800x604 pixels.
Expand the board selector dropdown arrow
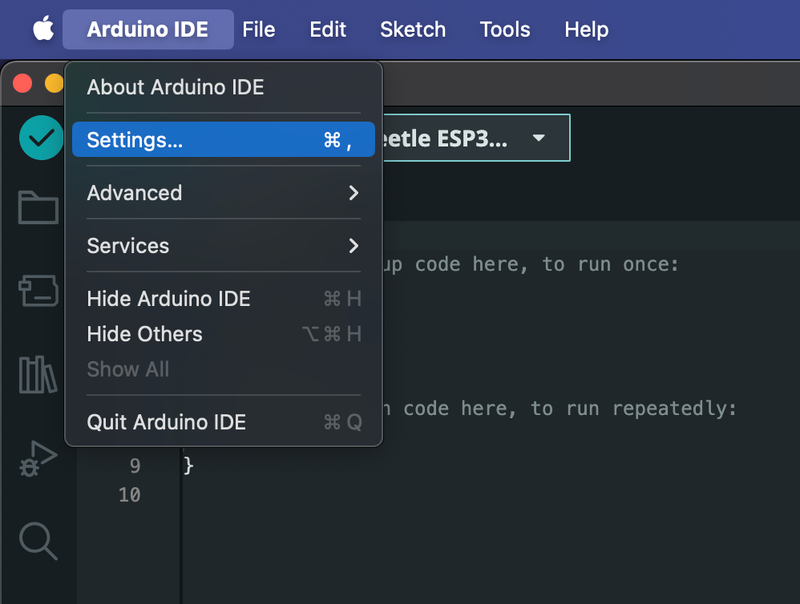click(538, 138)
